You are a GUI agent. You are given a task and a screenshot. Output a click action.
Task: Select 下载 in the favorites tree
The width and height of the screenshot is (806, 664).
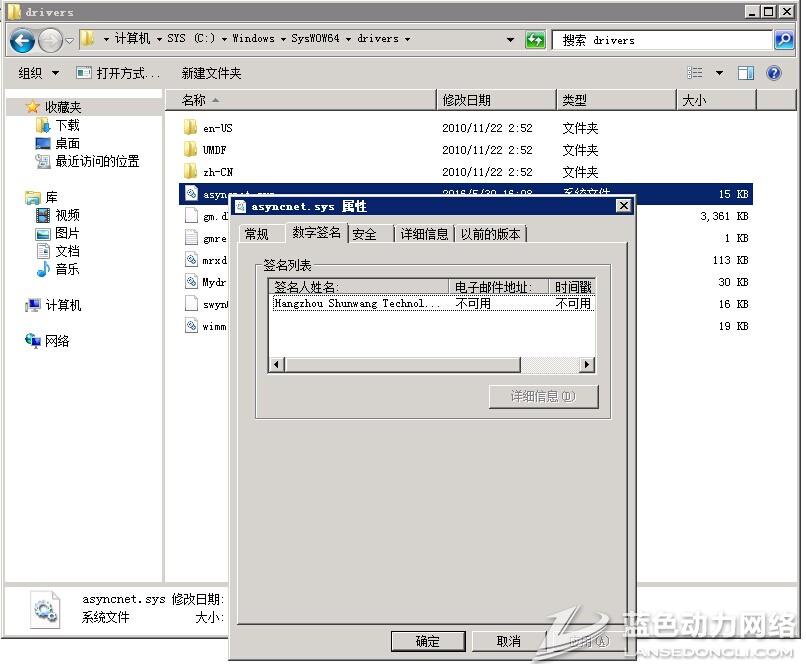tap(67, 125)
